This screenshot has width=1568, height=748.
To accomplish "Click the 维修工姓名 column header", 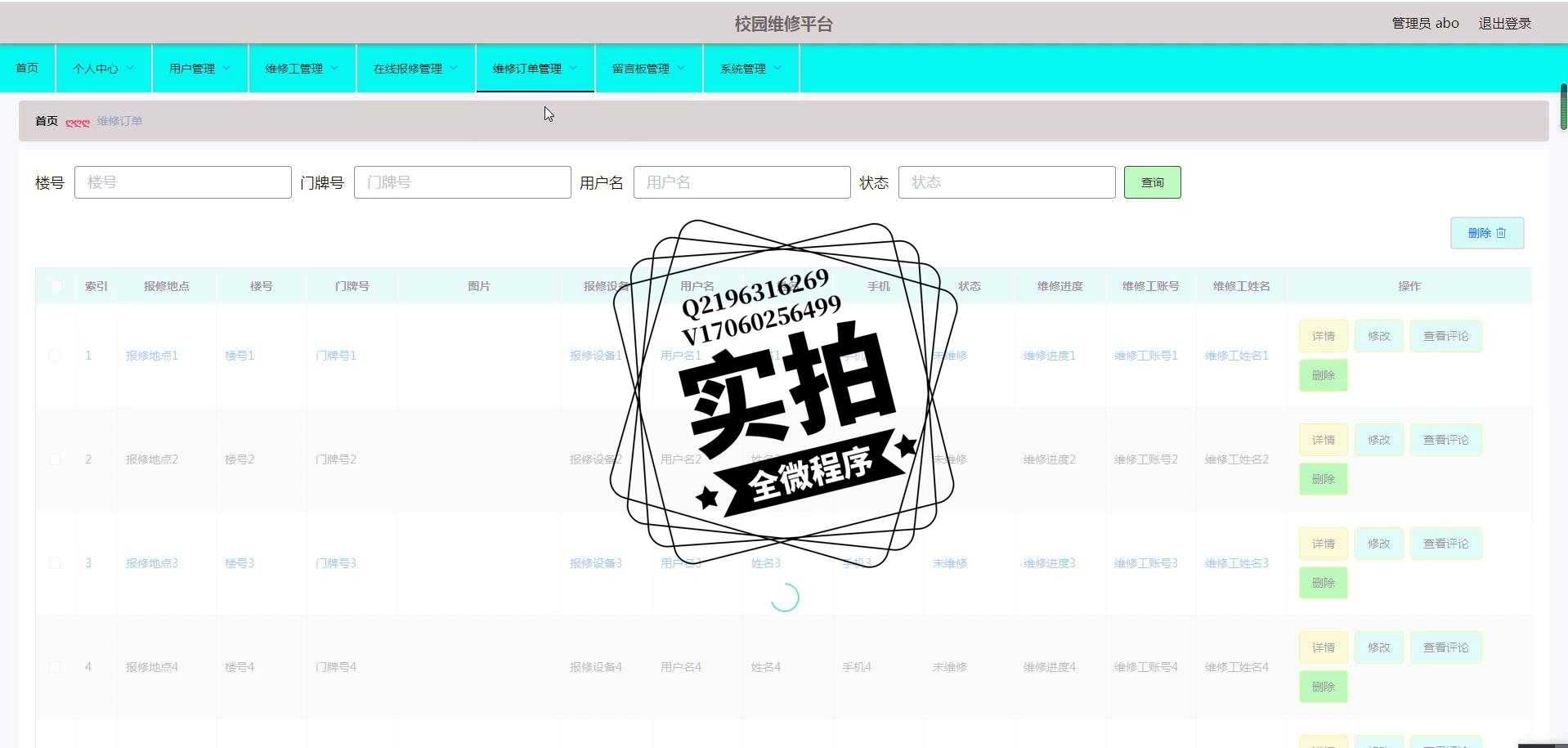I will [x=1242, y=286].
